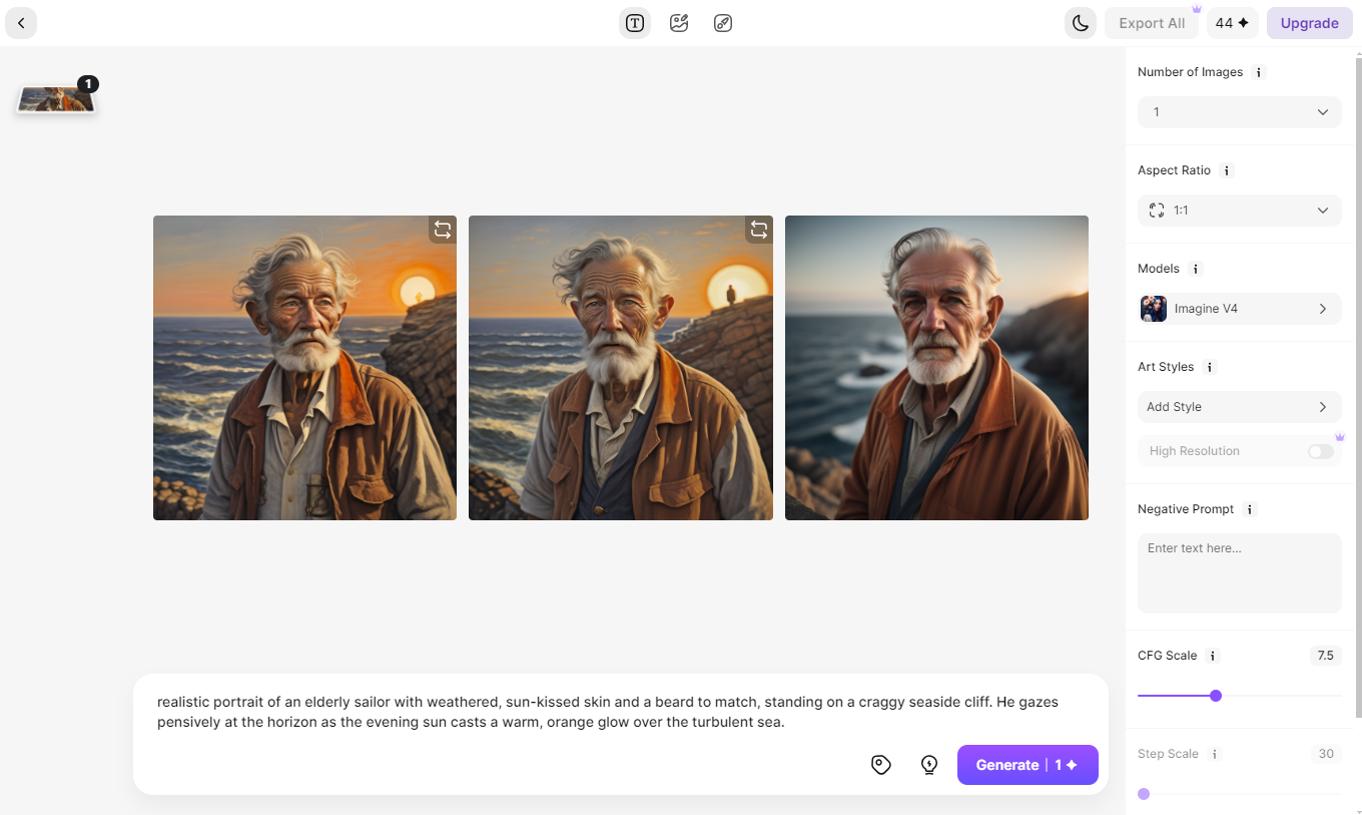Click the back arrow at top left
Screen dimensions: 1362x815
pos(21,22)
